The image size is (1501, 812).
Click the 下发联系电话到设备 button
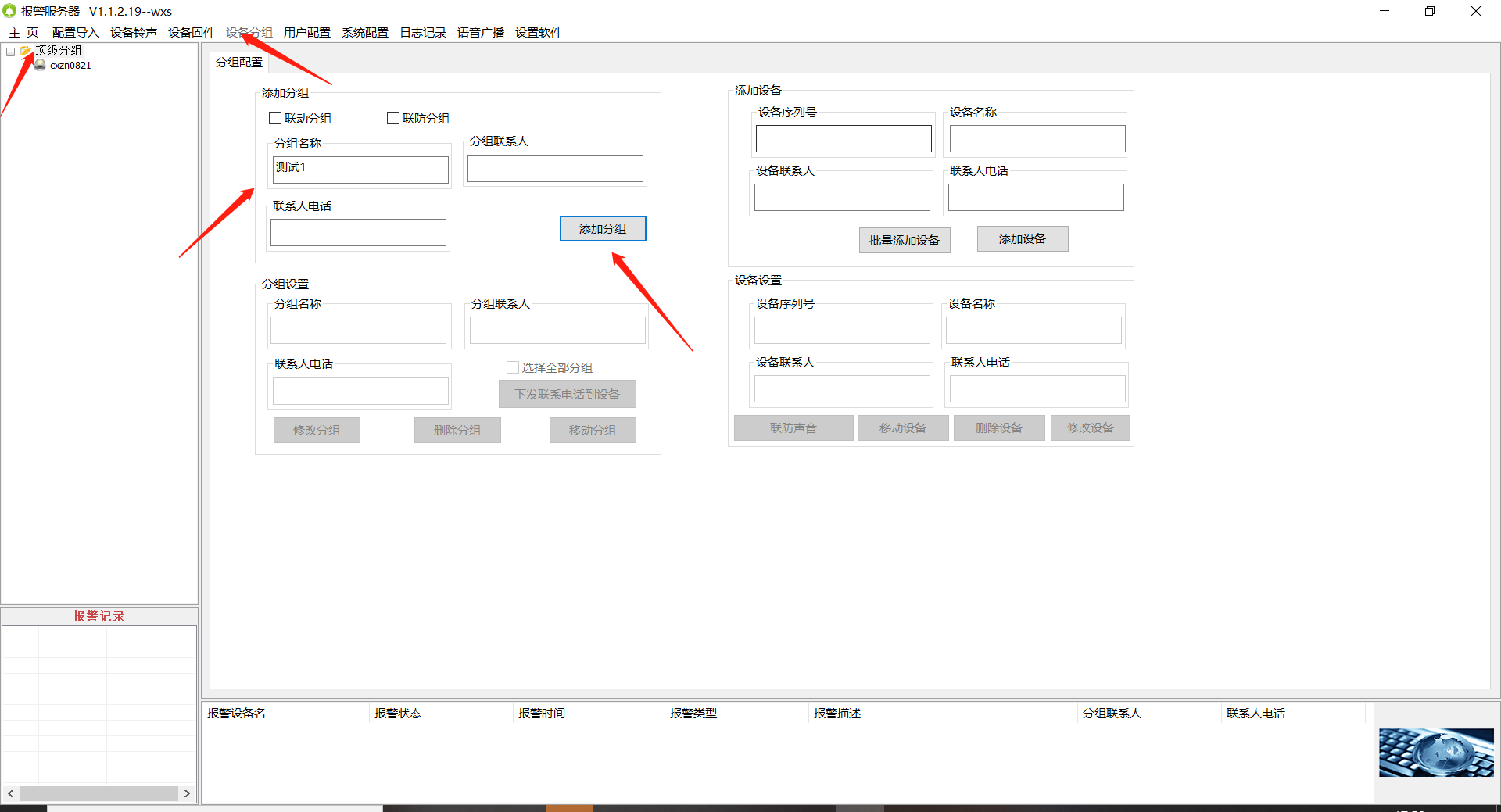(x=568, y=394)
